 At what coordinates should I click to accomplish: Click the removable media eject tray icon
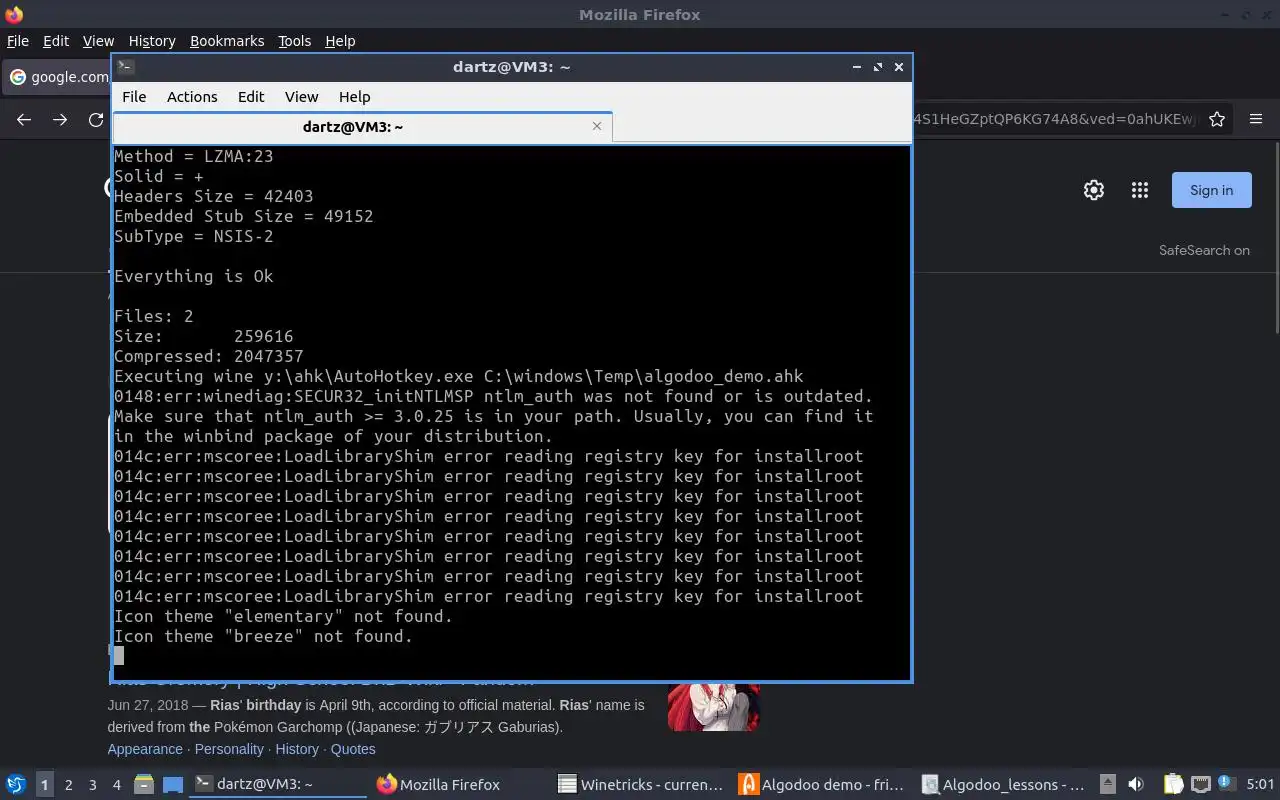coord(1108,785)
